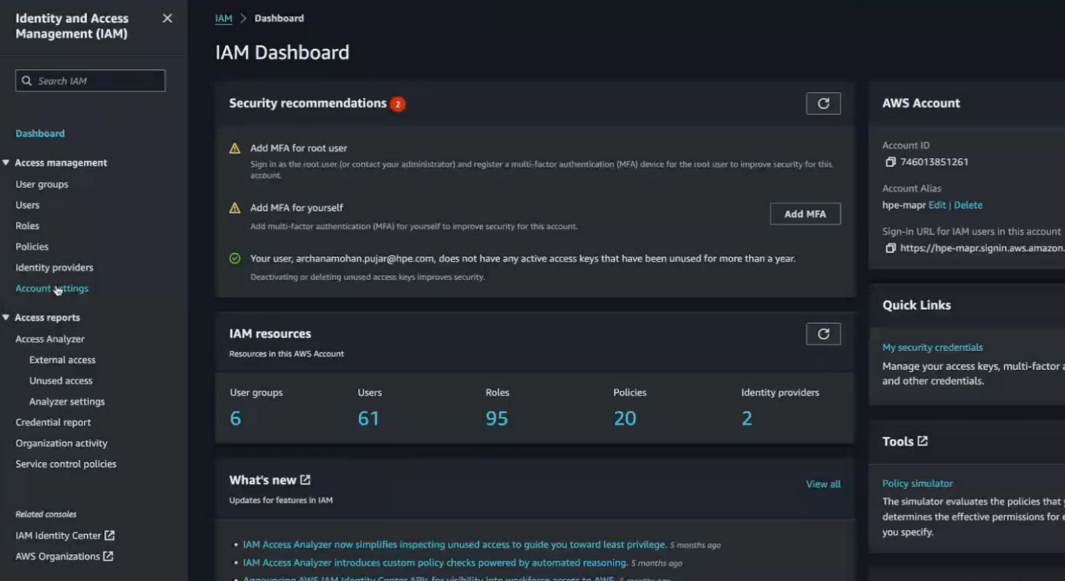The image size is (1065, 581).
Task: Open Service control policies in sidebar
Action: 66,464
